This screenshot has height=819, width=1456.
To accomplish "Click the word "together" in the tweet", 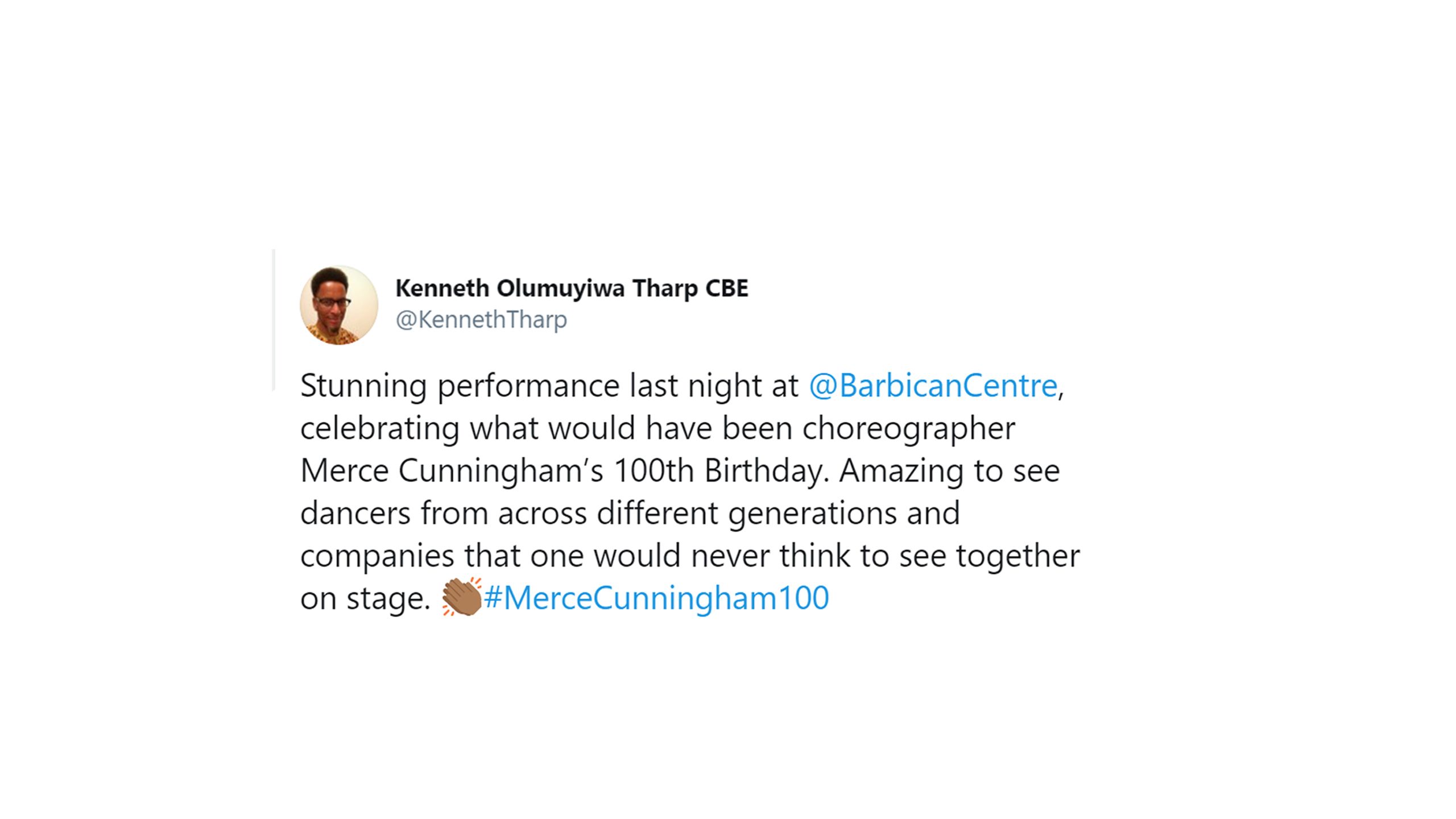I will (1017, 556).
